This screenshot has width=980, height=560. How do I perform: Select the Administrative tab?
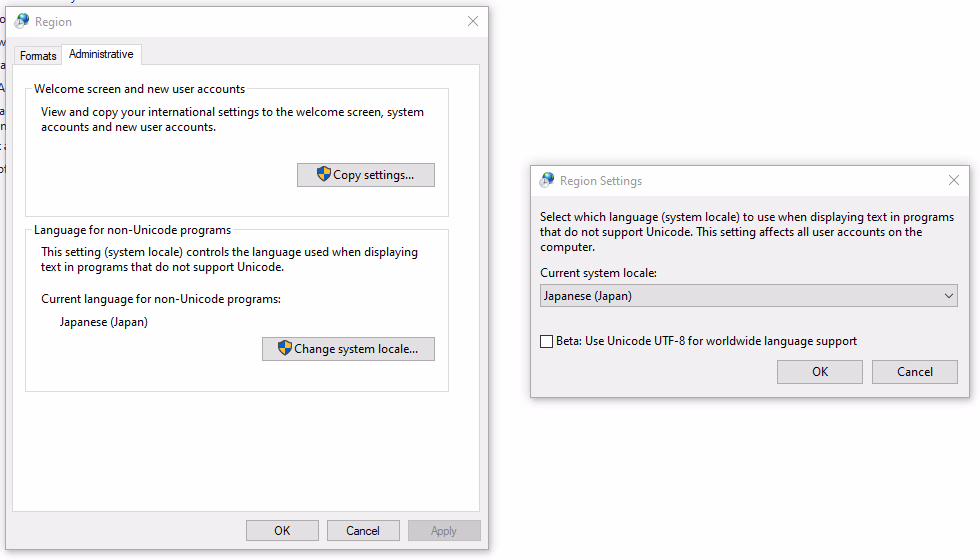[x=101, y=54]
